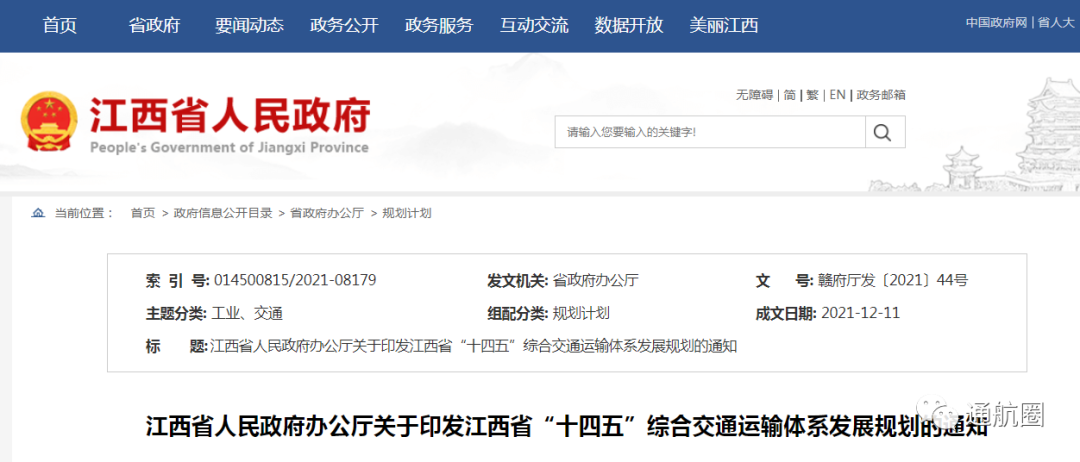This screenshot has height=462, width=1080.
Task: Select the date 2021-12-11
Action: (860, 313)
